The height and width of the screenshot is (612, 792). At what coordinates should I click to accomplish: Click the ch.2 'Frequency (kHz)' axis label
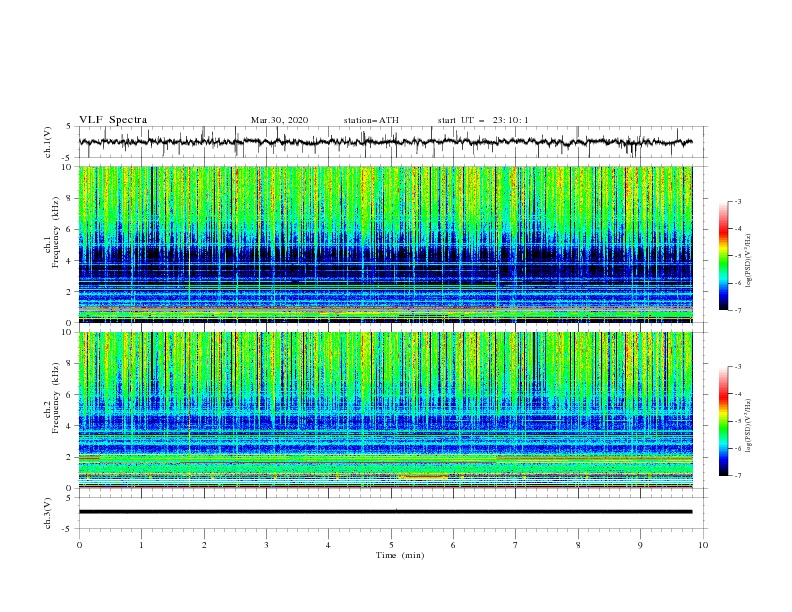(55, 397)
